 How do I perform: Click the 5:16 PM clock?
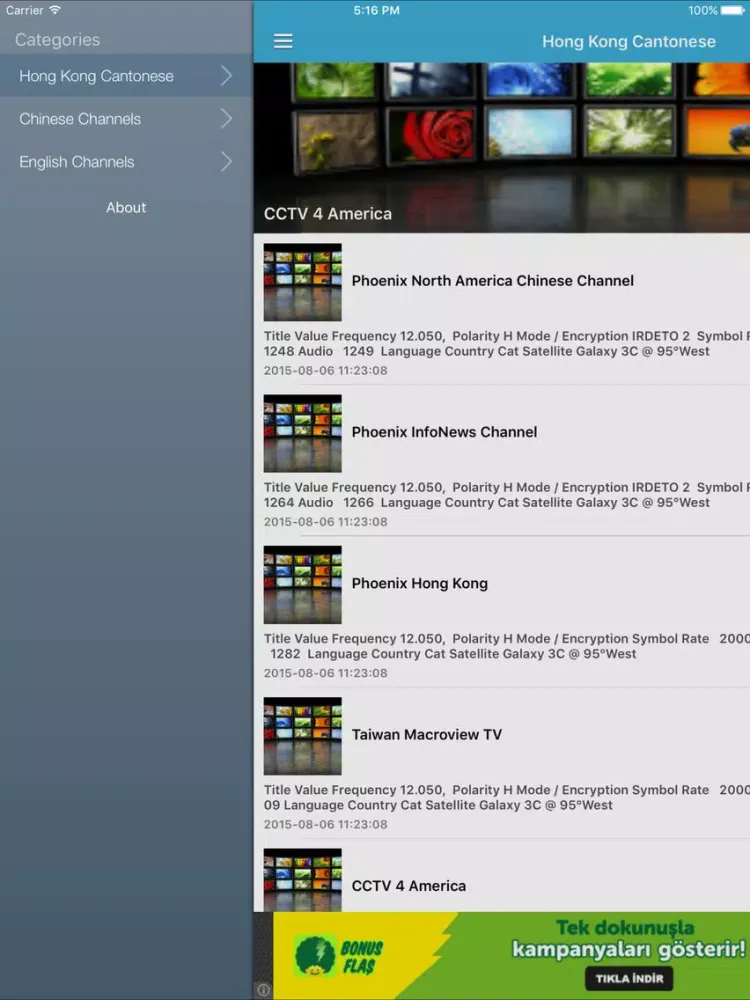[x=376, y=10]
